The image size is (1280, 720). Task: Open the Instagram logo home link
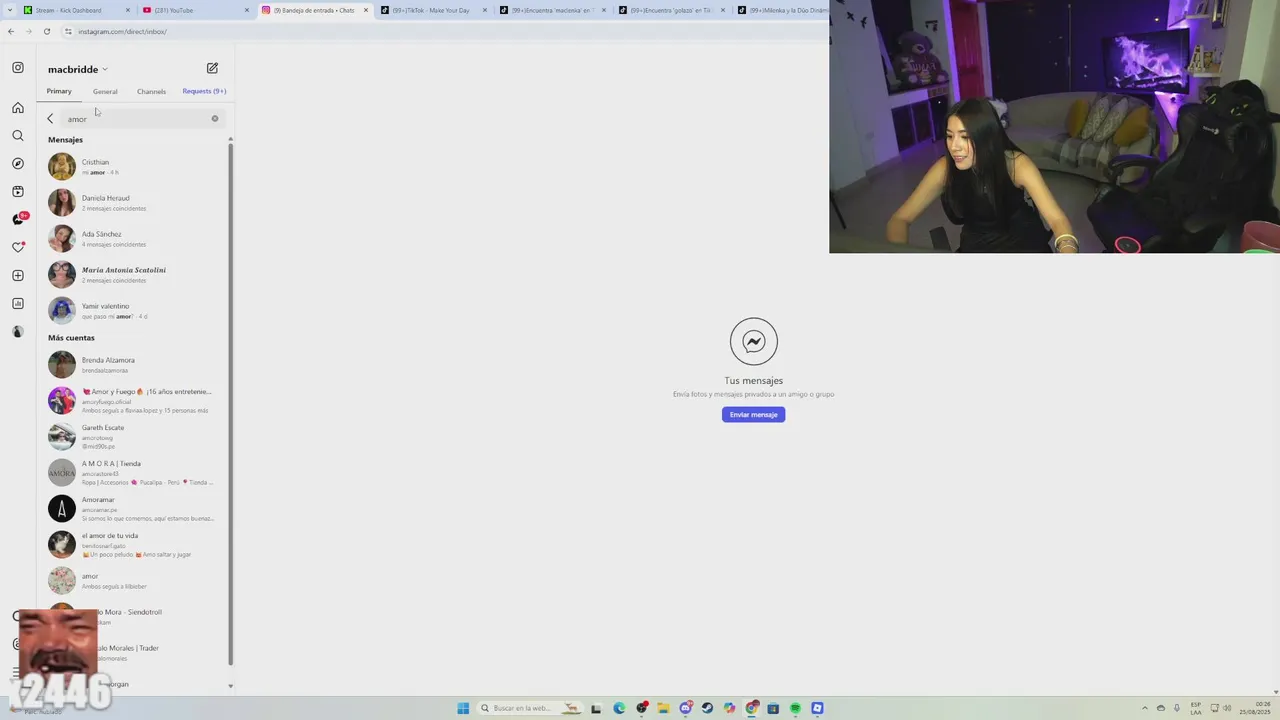18,67
